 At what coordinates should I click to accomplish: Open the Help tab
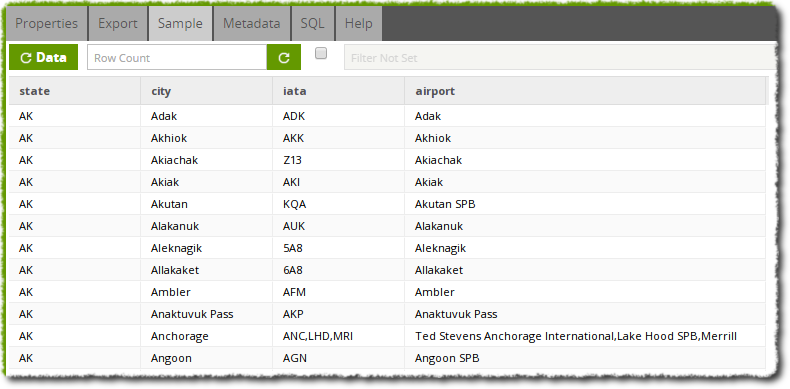[359, 24]
